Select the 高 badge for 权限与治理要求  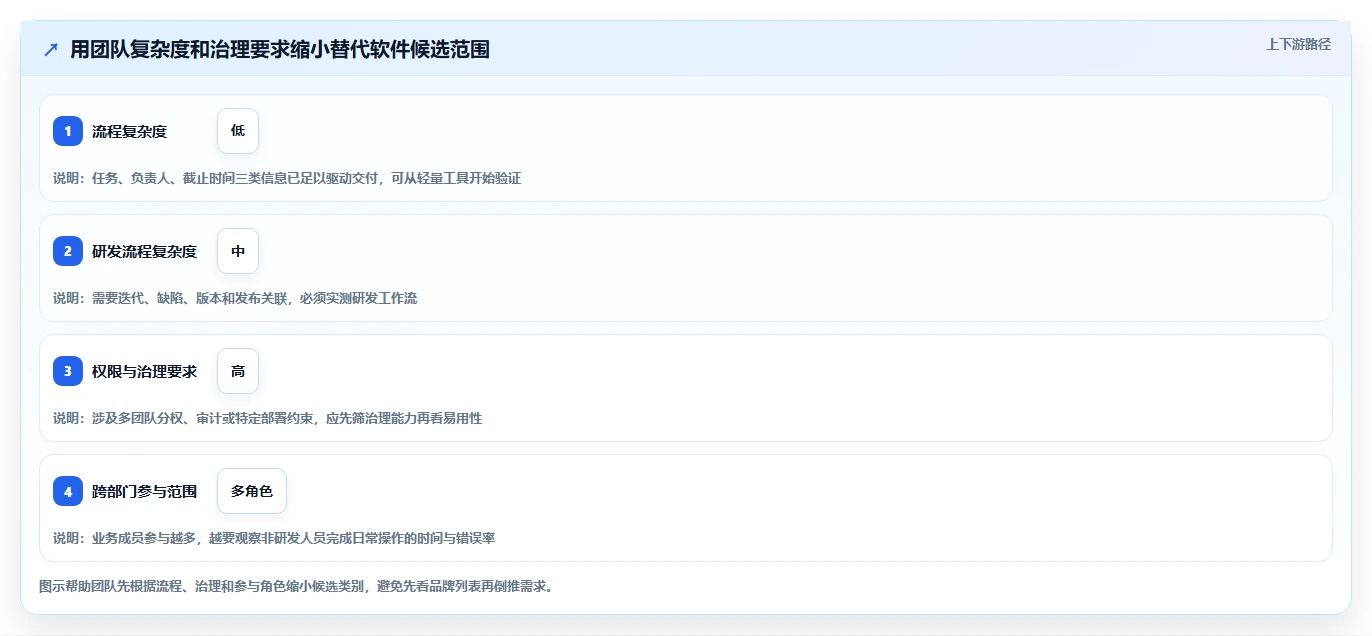[238, 371]
